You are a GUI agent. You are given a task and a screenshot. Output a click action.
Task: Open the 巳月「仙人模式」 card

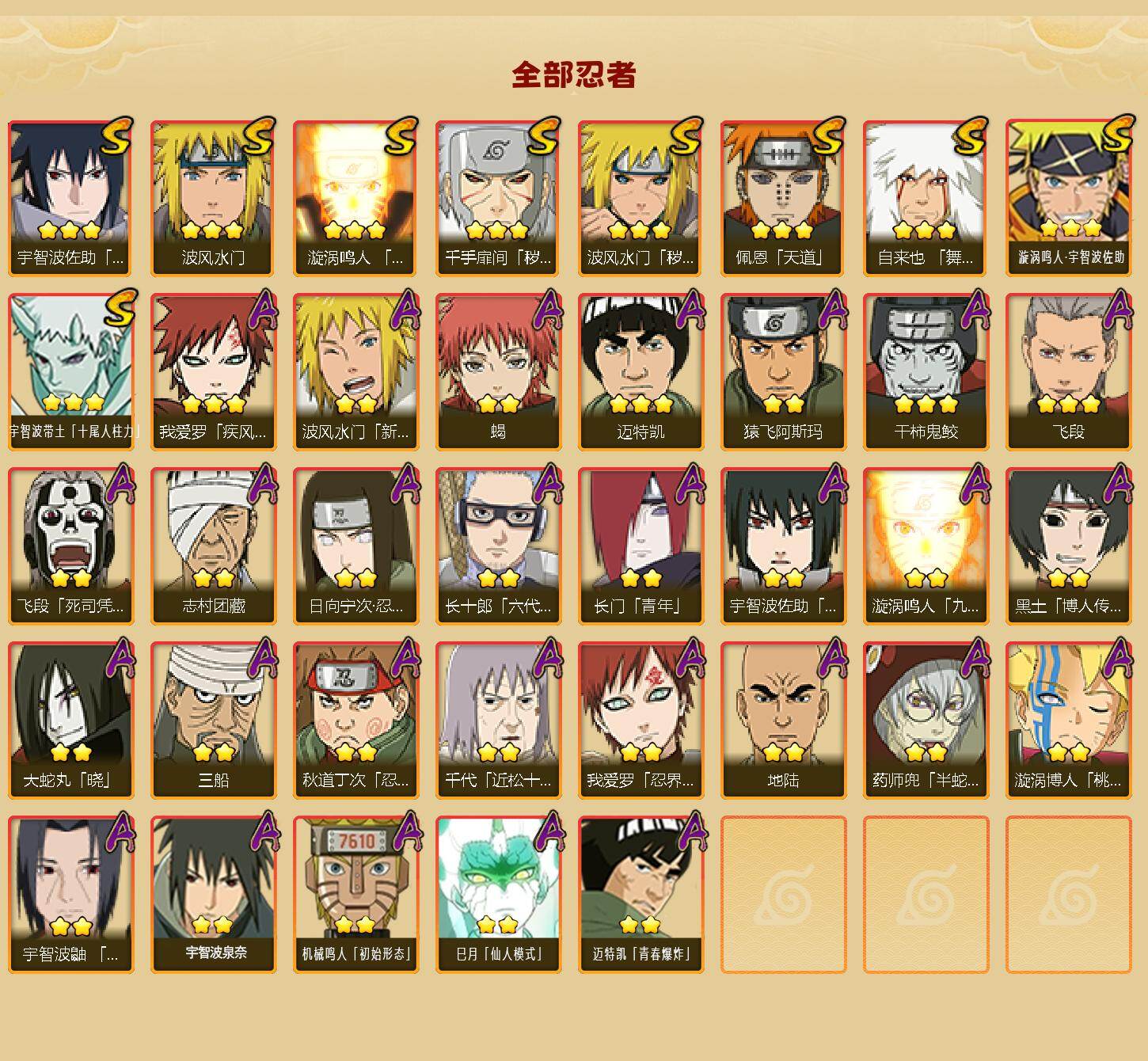coord(498,895)
